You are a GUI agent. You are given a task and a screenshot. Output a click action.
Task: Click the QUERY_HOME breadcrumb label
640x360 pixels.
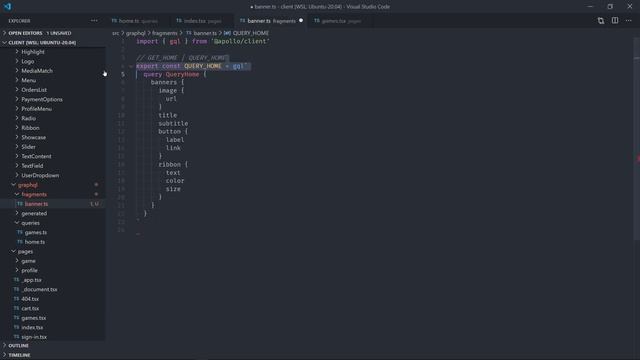tap(251, 33)
